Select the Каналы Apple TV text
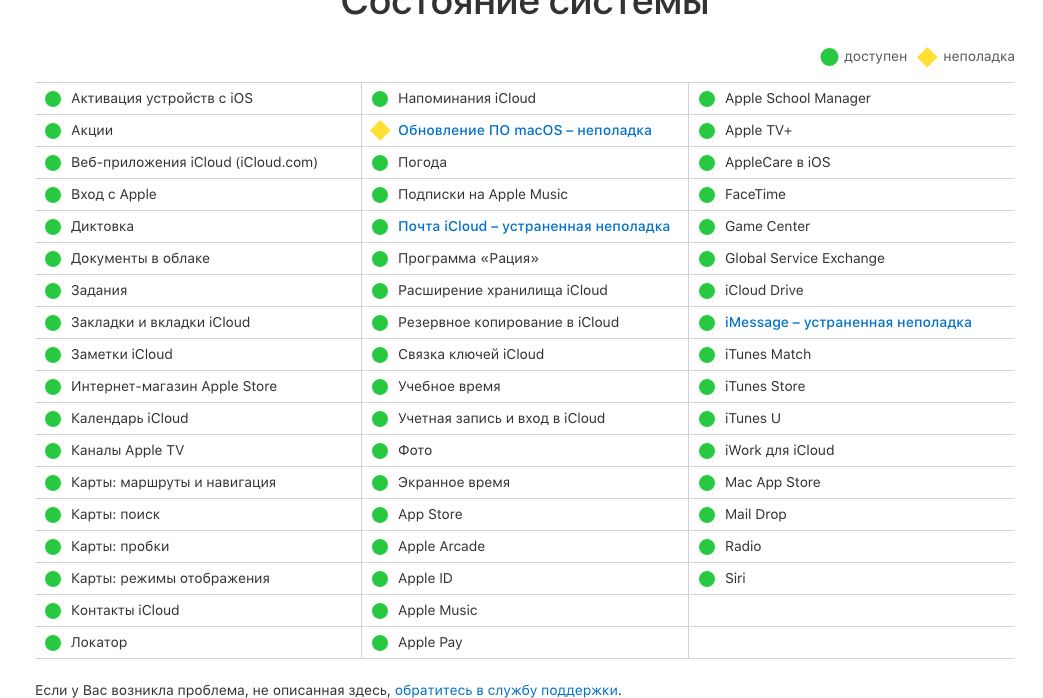The height and width of the screenshot is (698, 1043). click(x=128, y=450)
